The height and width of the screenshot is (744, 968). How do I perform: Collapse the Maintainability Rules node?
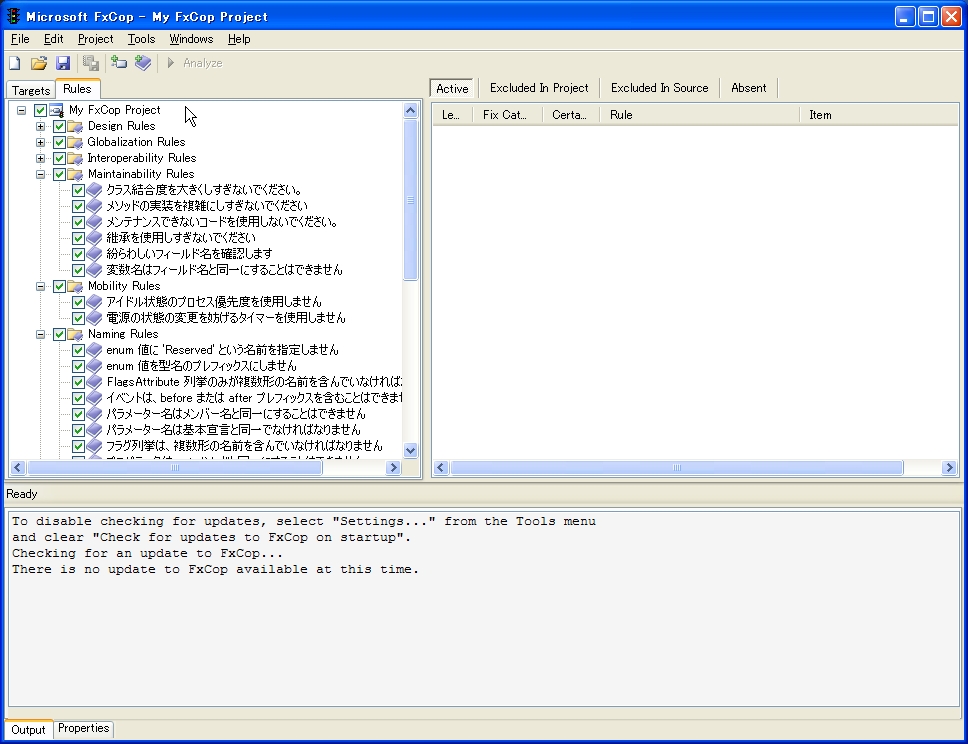[x=40, y=174]
